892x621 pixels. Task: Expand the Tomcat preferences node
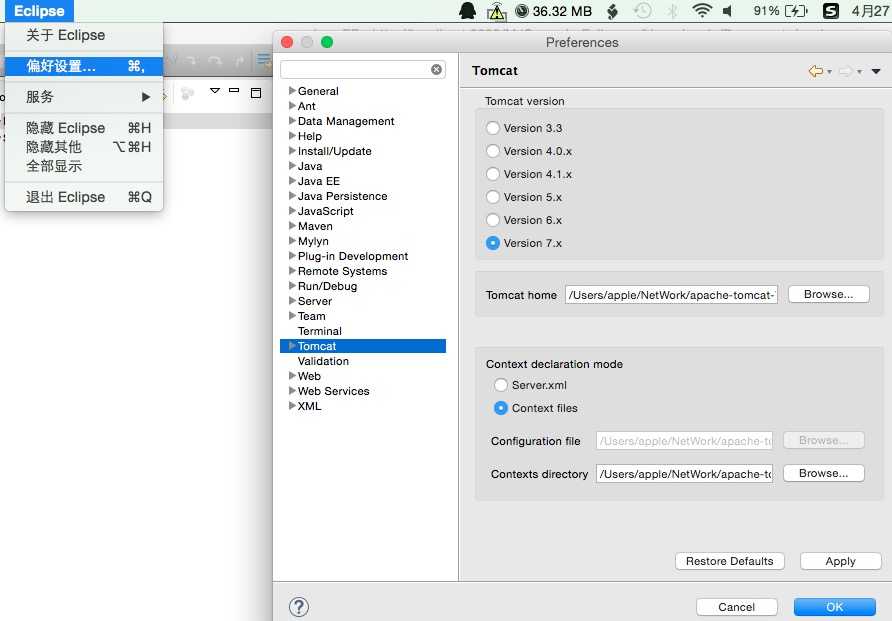tap(292, 346)
